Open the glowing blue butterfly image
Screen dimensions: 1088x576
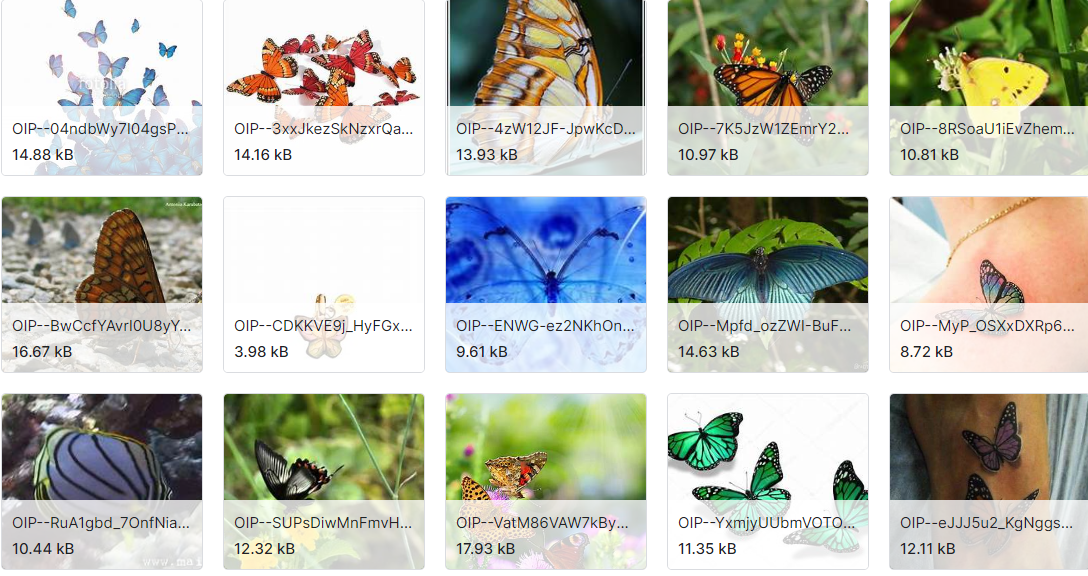(x=546, y=285)
